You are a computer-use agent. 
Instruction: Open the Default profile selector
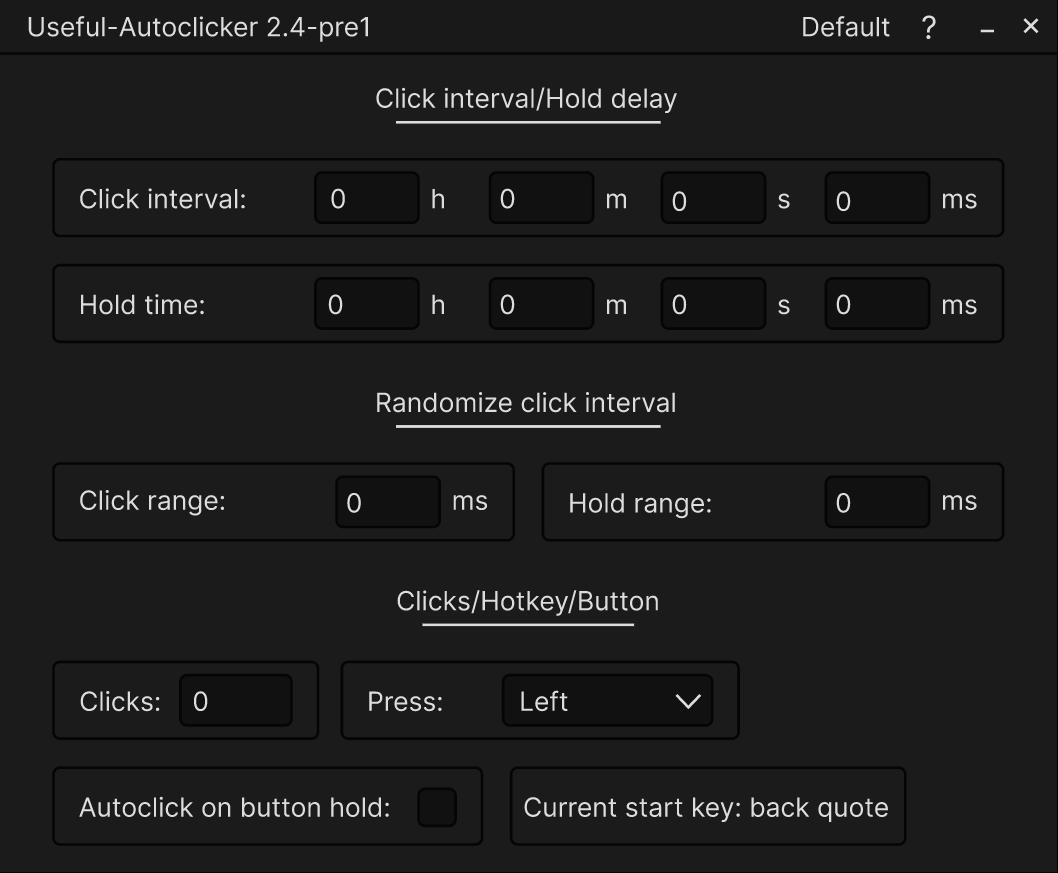point(845,28)
